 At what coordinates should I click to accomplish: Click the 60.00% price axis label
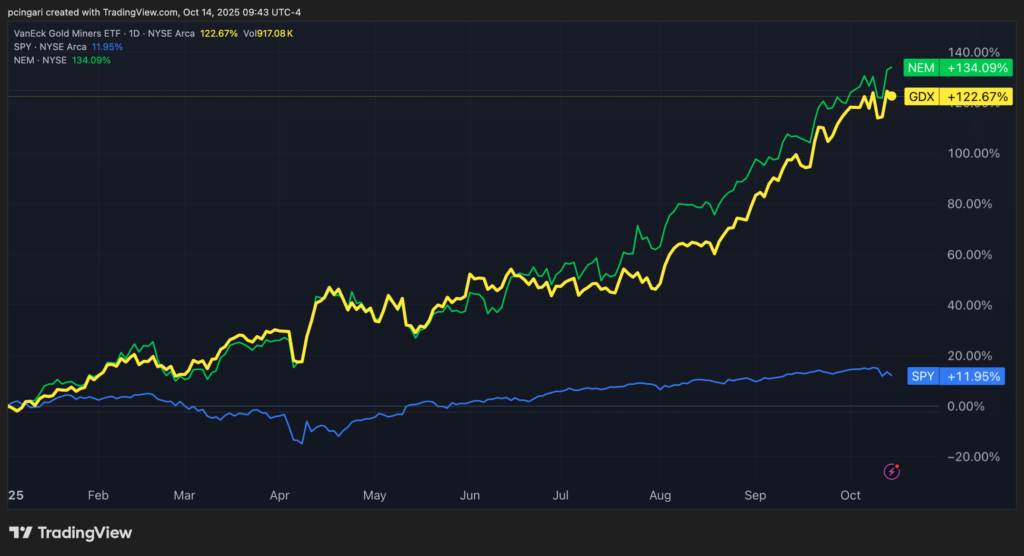click(970, 255)
